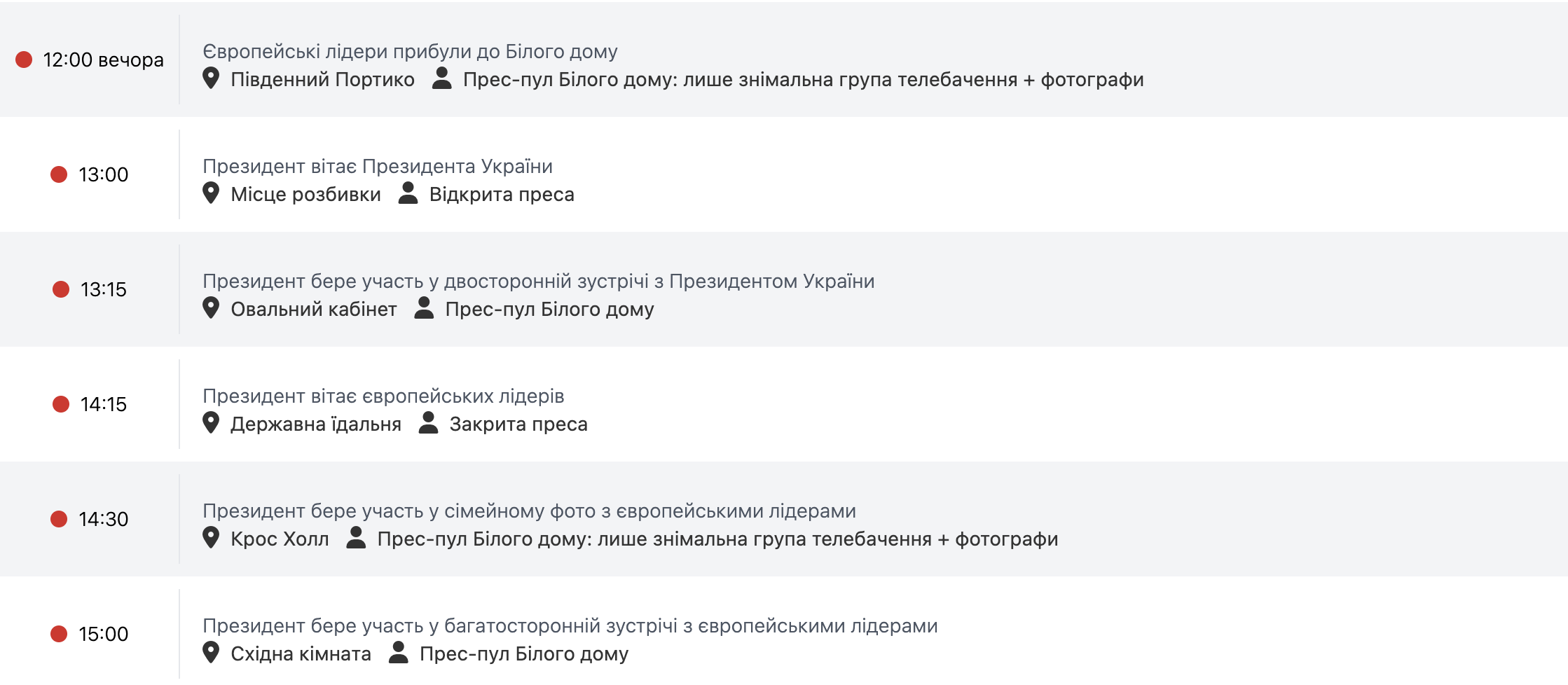Viewport: 1568px width, 685px height.
Task: Open event 'Європейські лідери прибули до Білого дому'
Action: [x=410, y=52]
